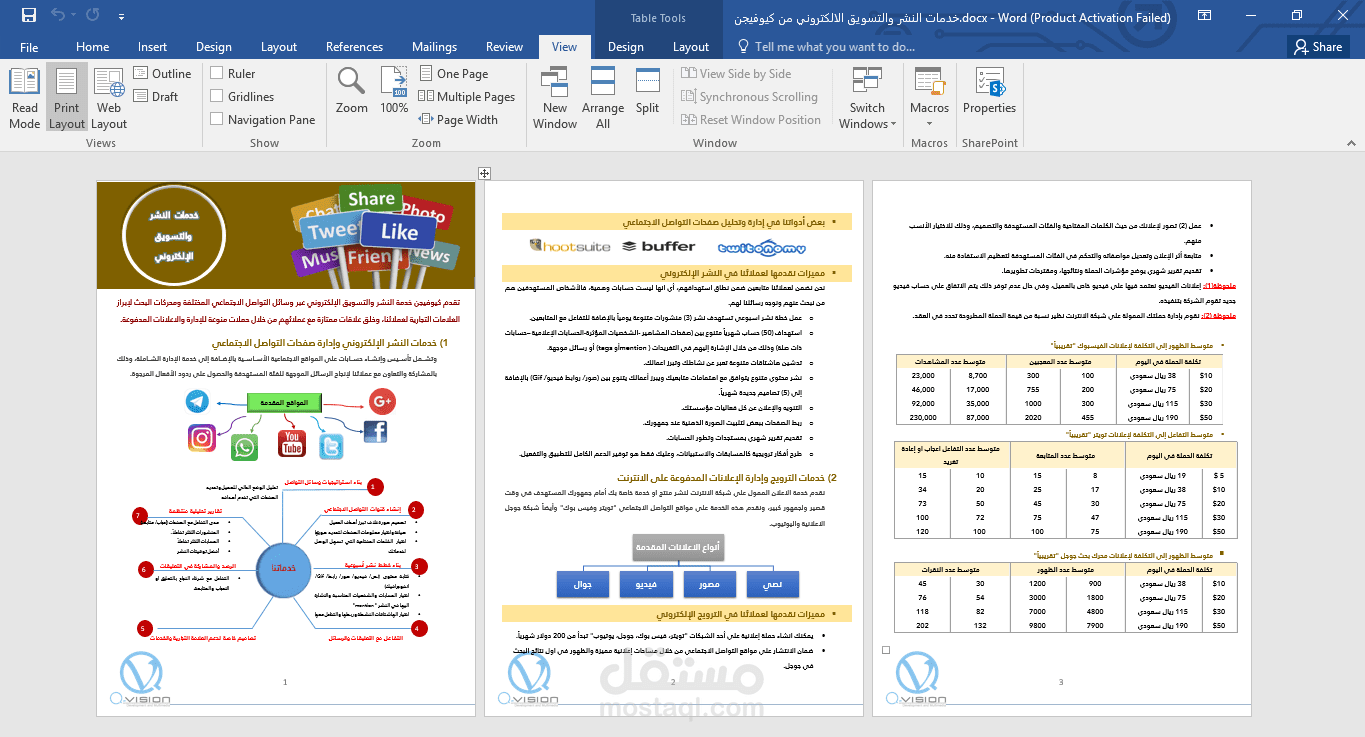
Task: Show the Navigation Pane
Action: (x=215, y=118)
